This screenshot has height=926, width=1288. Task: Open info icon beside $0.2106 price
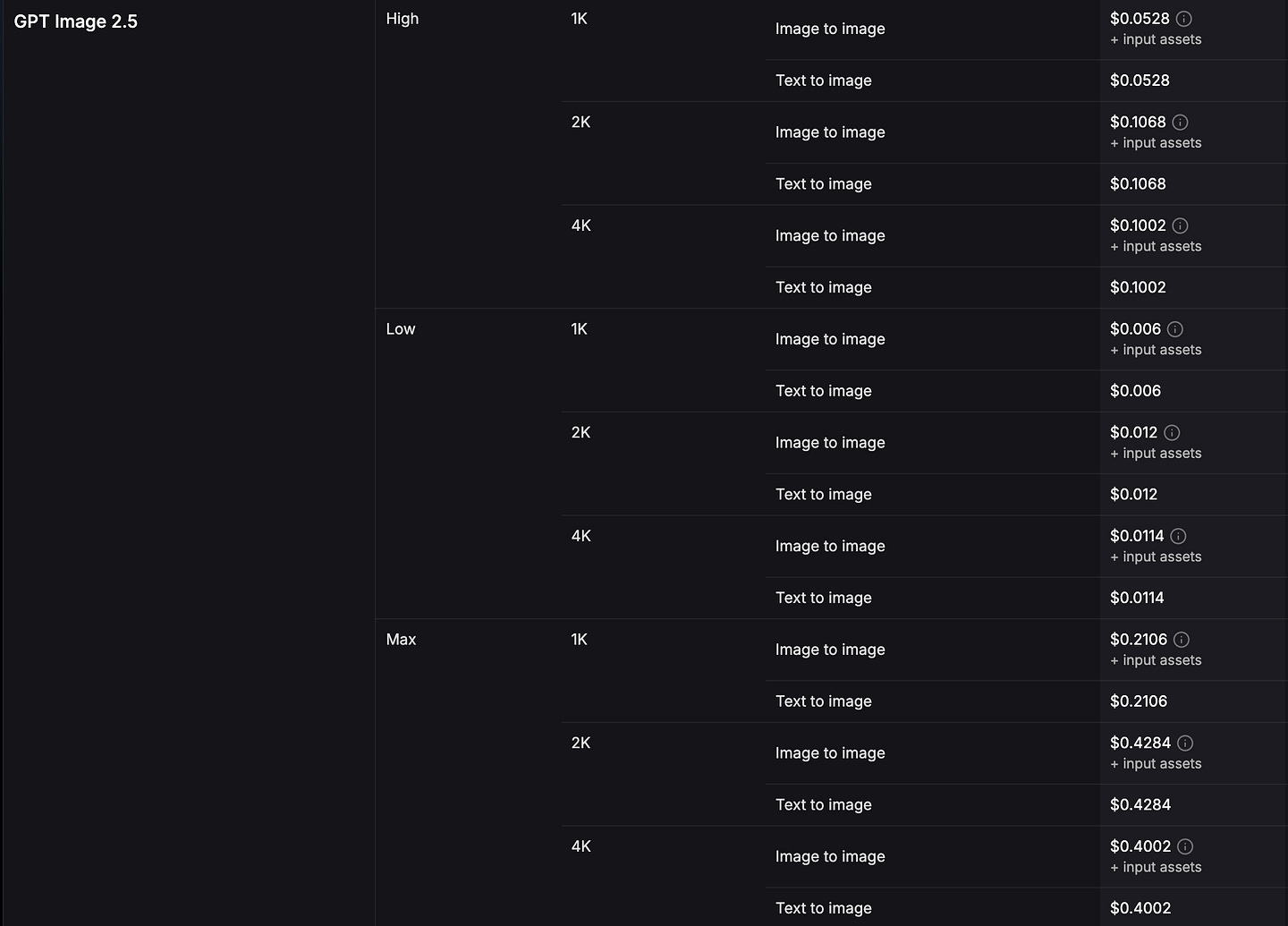click(1182, 640)
